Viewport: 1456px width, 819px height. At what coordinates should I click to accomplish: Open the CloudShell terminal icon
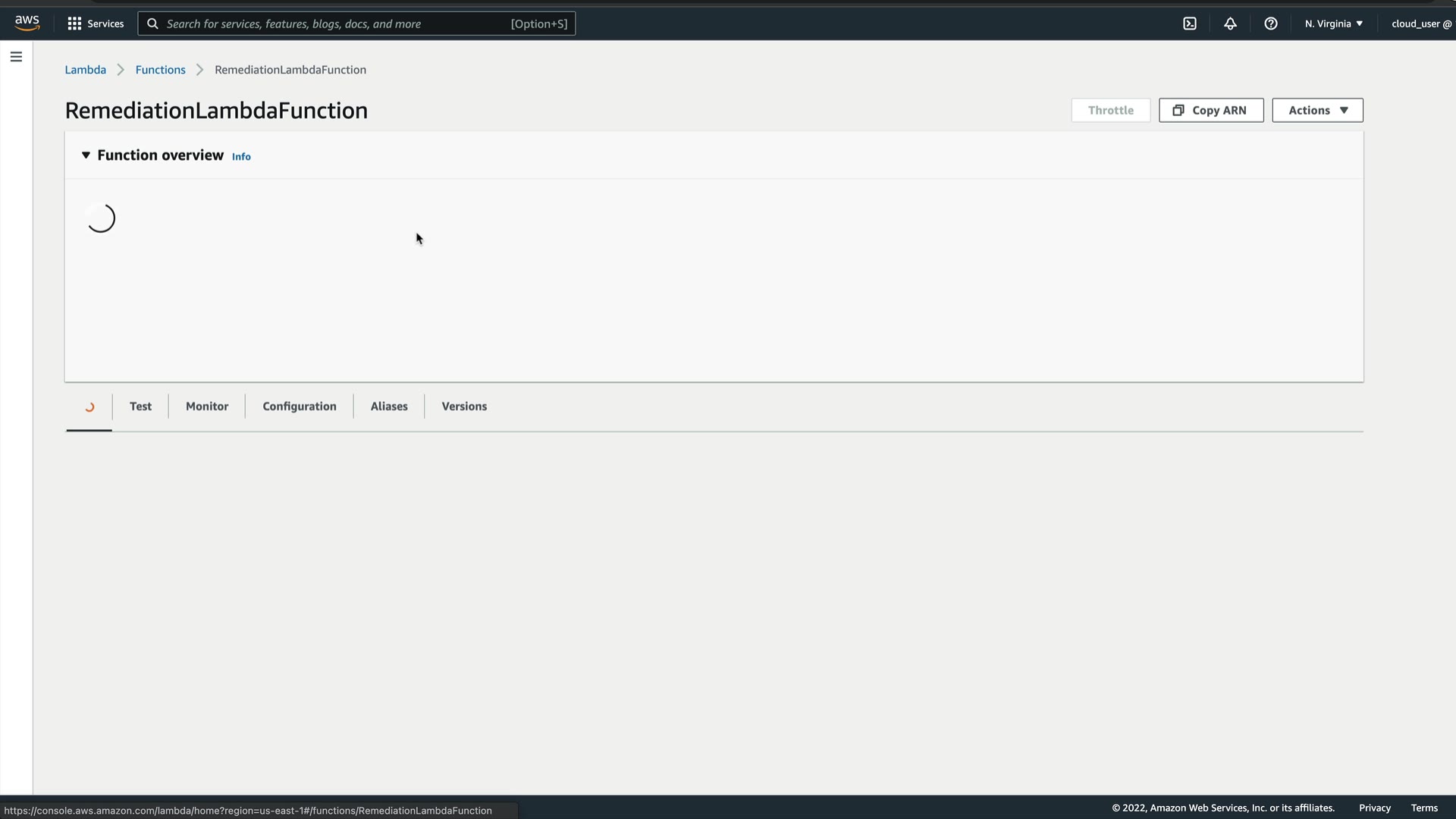point(1190,24)
